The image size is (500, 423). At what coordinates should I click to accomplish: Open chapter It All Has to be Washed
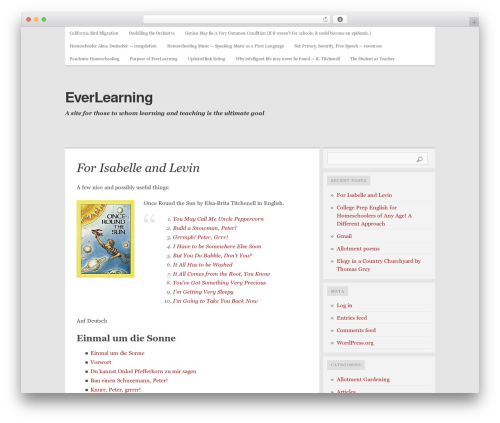pyautogui.click(x=203, y=265)
